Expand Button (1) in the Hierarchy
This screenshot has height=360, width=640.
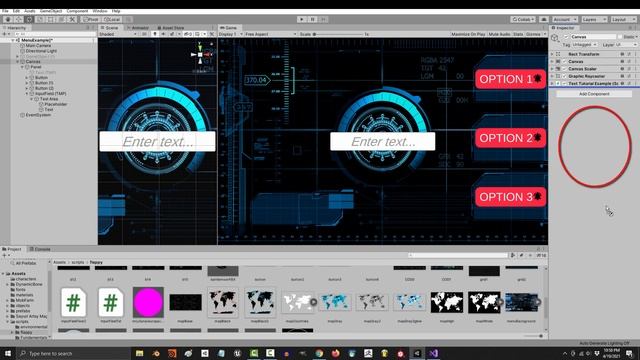(27, 83)
